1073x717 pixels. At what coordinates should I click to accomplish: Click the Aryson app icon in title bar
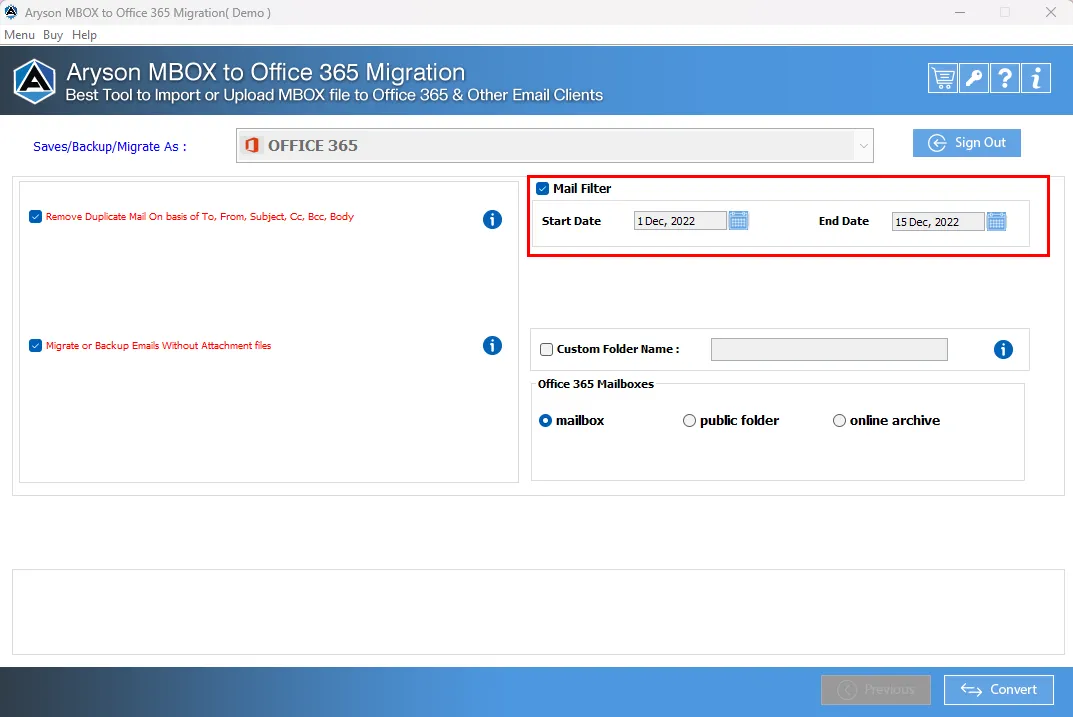tap(11, 12)
